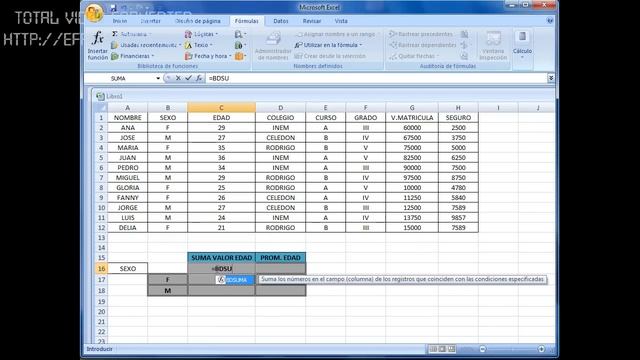Save using the quick access toolbar icon
The height and width of the screenshot is (360, 640).
click(113, 8)
